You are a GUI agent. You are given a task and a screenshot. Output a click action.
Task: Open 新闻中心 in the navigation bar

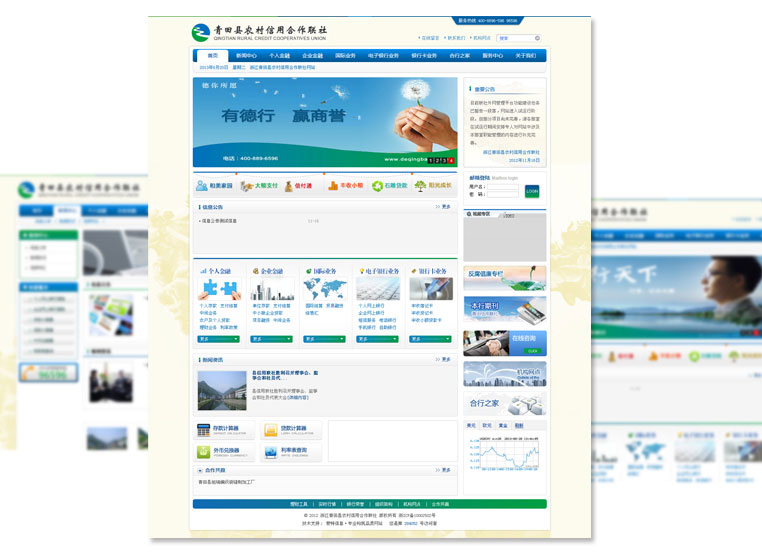[x=246, y=56]
